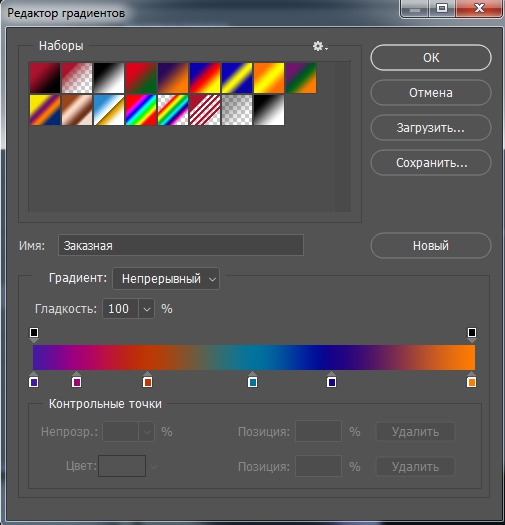Pick the transparent rainbow gradient preset
The image size is (505, 525).
pyautogui.click(x=173, y=110)
